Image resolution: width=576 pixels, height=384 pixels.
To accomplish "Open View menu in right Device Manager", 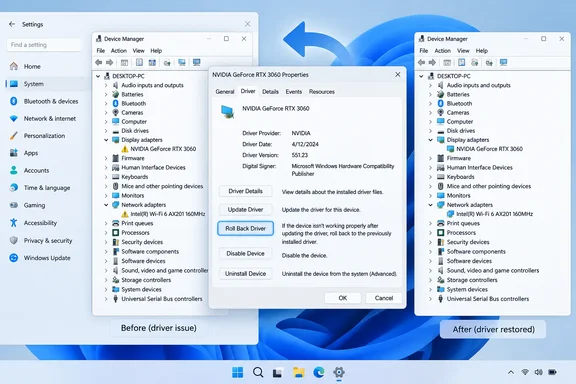I will pyautogui.click(x=463, y=51).
